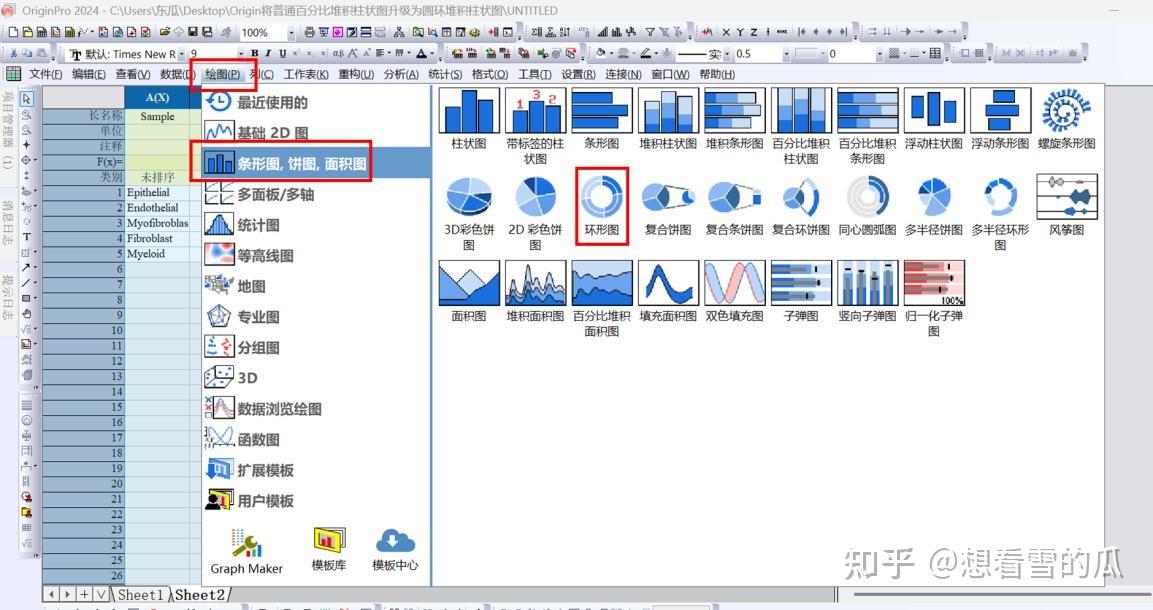Pick the 堆积柱状图 stacked column template
The image size is (1153, 610).
point(668,118)
